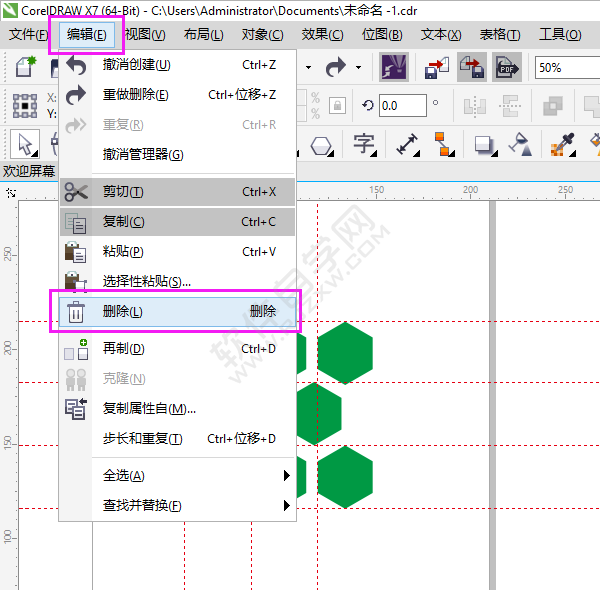Click the ruler origin corner icon
The image size is (600, 590).
11,193
